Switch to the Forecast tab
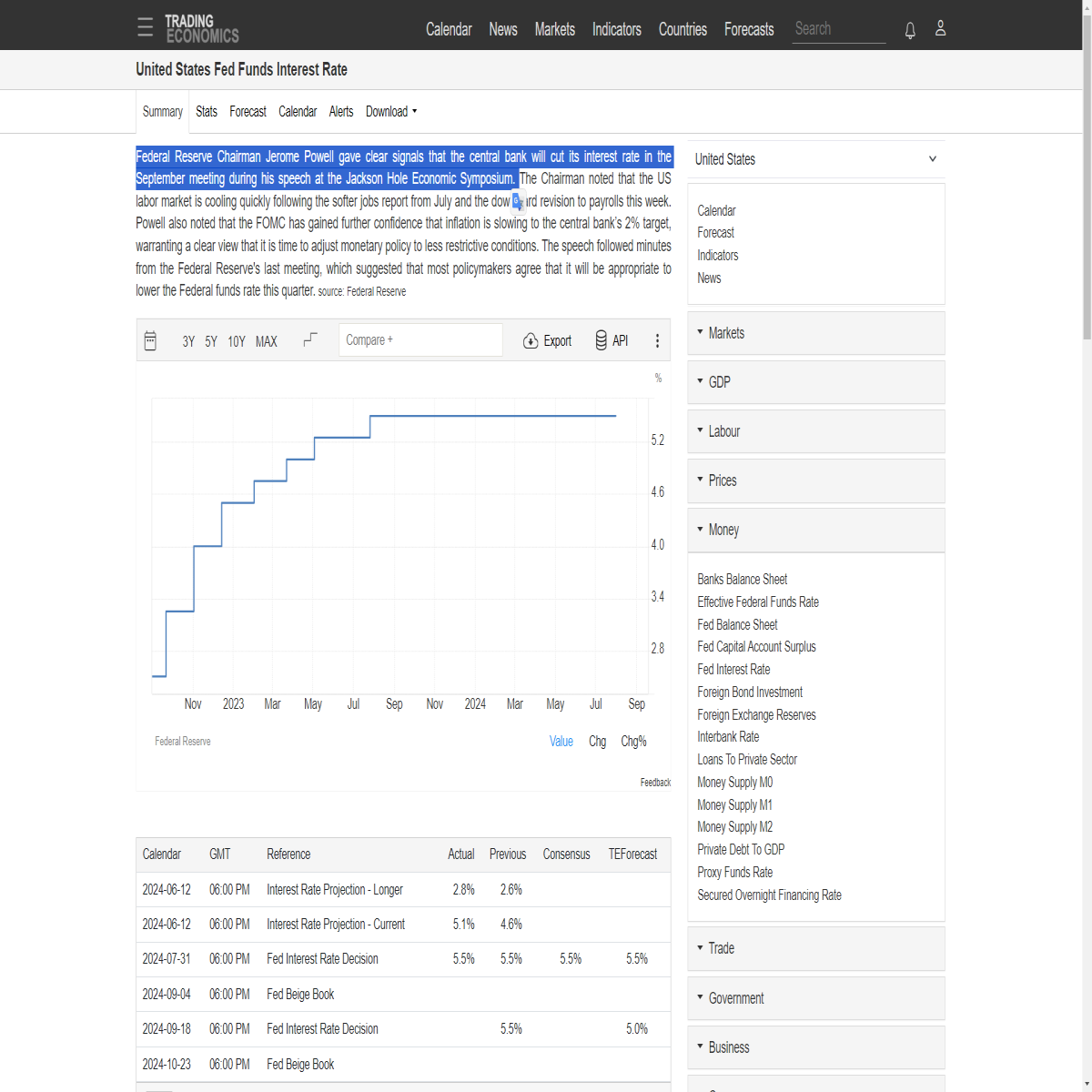Image resolution: width=1092 pixels, height=1092 pixels. pyautogui.click(x=248, y=111)
